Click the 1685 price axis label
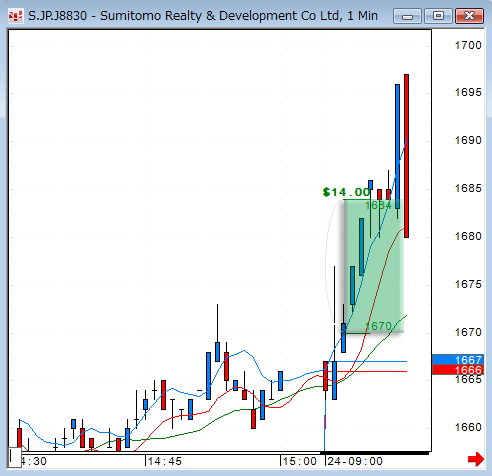The height and width of the screenshot is (476, 492). tap(468, 188)
